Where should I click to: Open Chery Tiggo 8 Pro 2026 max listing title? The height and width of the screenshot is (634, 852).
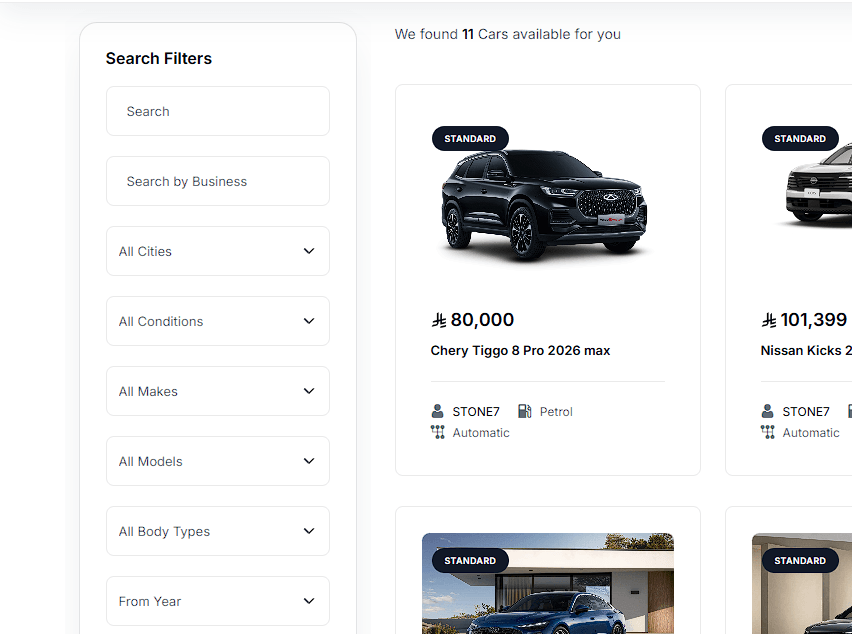520,351
